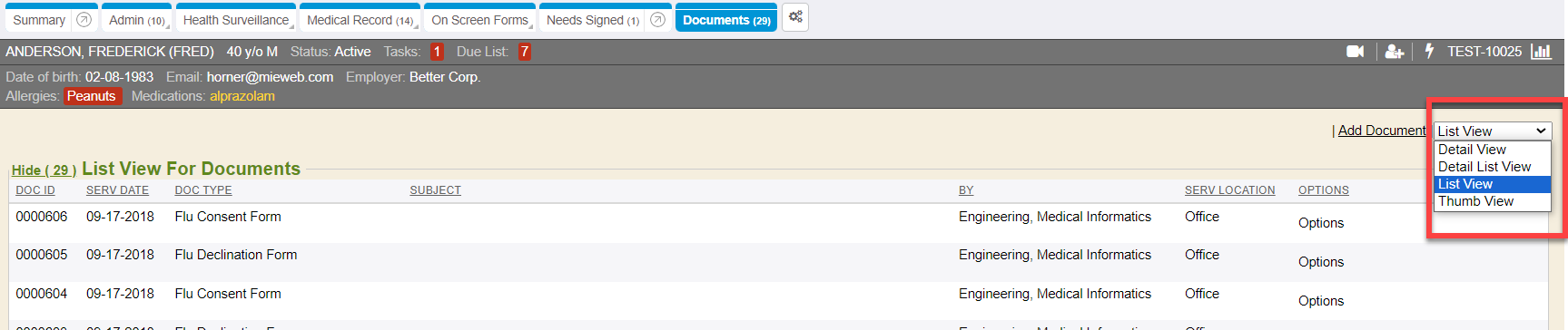Click the arrow icon next to Needs Signed
The height and width of the screenshot is (330, 1568).
(x=658, y=20)
